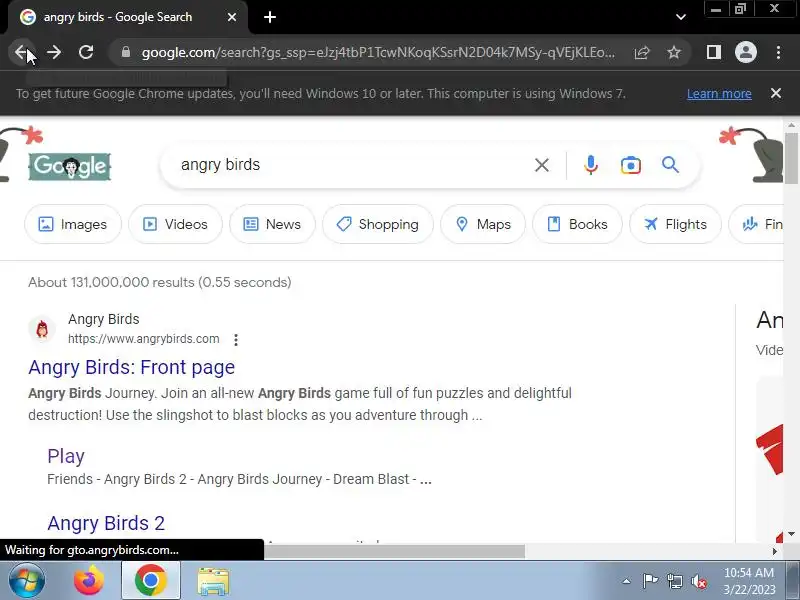The width and height of the screenshot is (800, 600).
Task: Close the angry birds Google Search tab
Action: [232, 17]
